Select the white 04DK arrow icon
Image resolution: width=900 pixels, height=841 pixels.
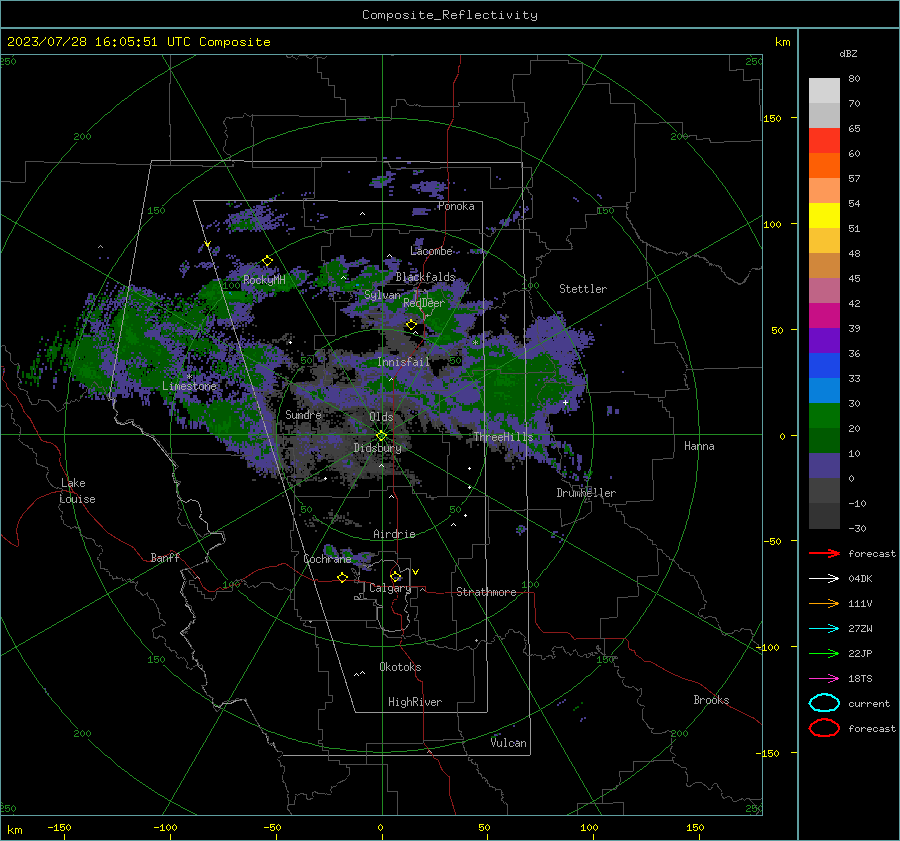coord(824,578)
